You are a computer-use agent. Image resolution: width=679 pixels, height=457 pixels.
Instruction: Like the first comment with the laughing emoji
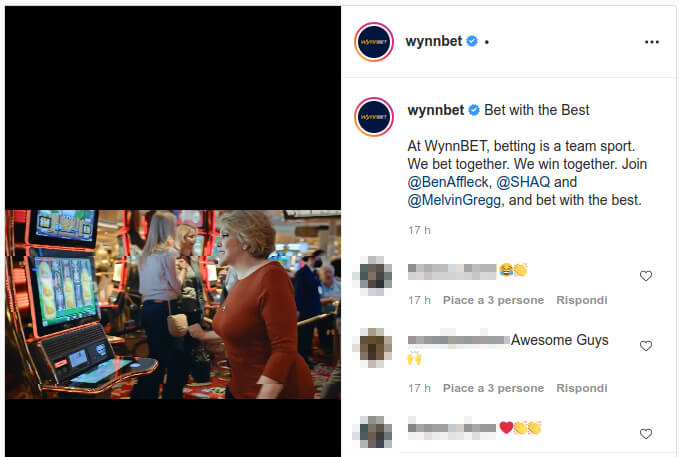(x=646, y=276)
